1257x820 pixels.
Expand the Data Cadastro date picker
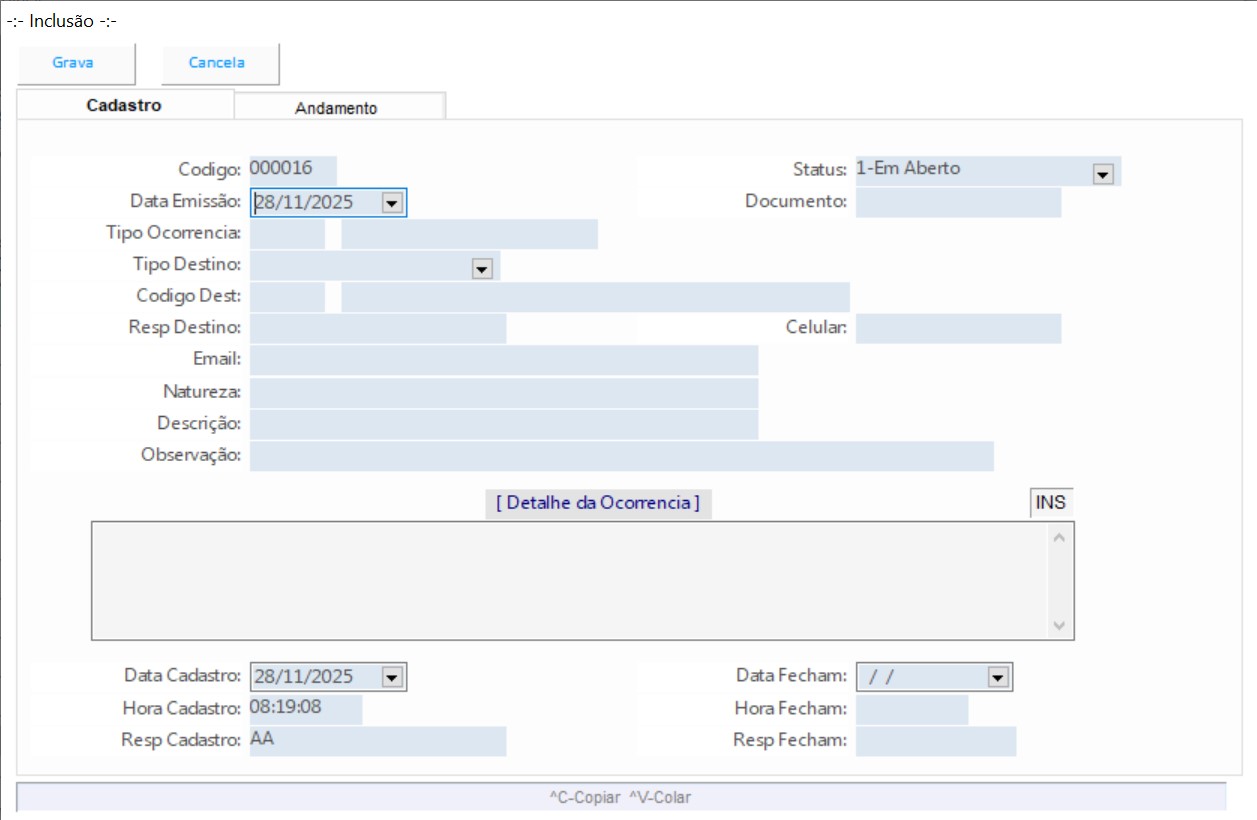click(x=392, y=677)
